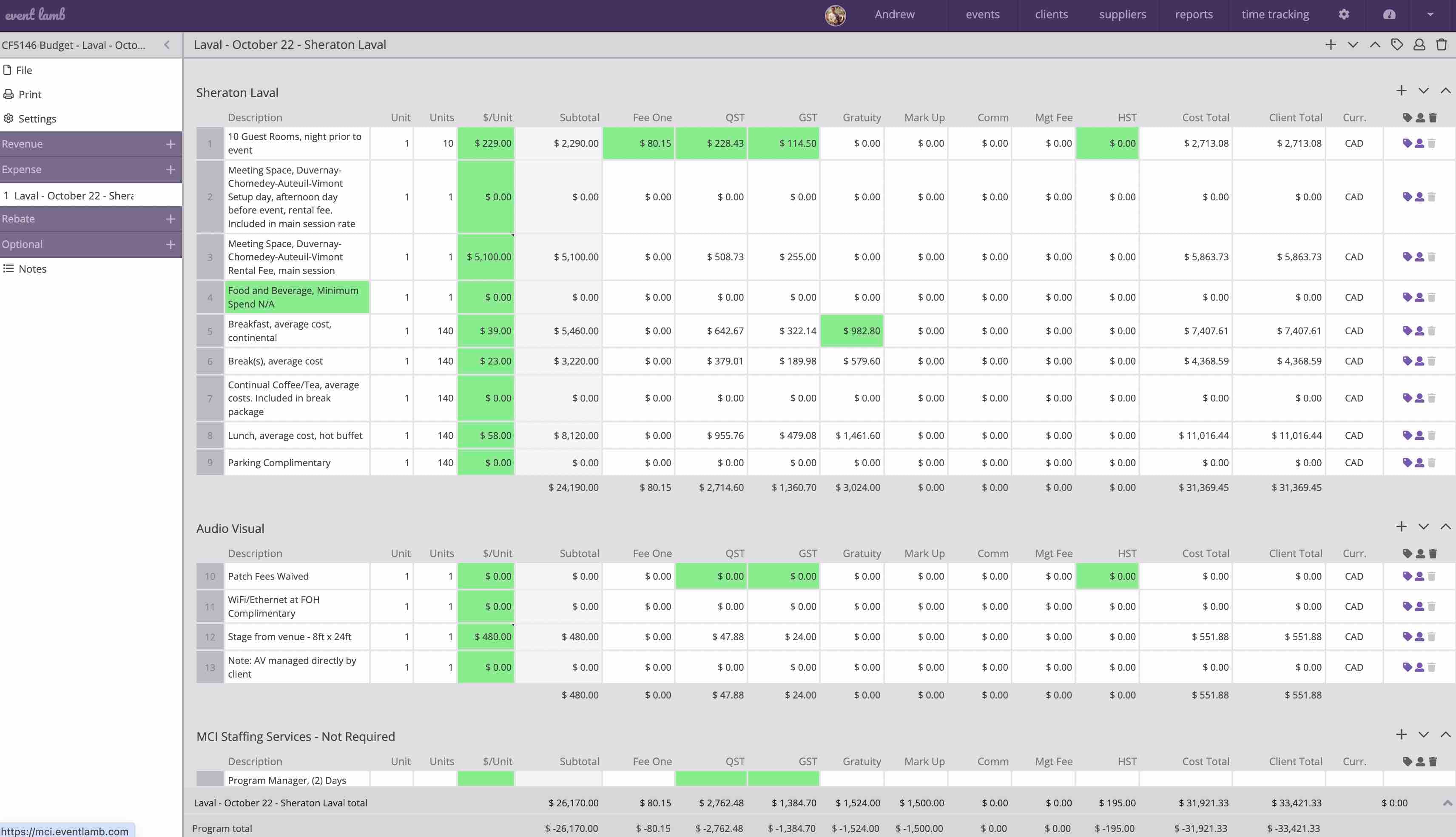1456x837 pixels.
Task: Delete the Note: AV managed row
Action: pyautogui.click(x=1431, y=667)
